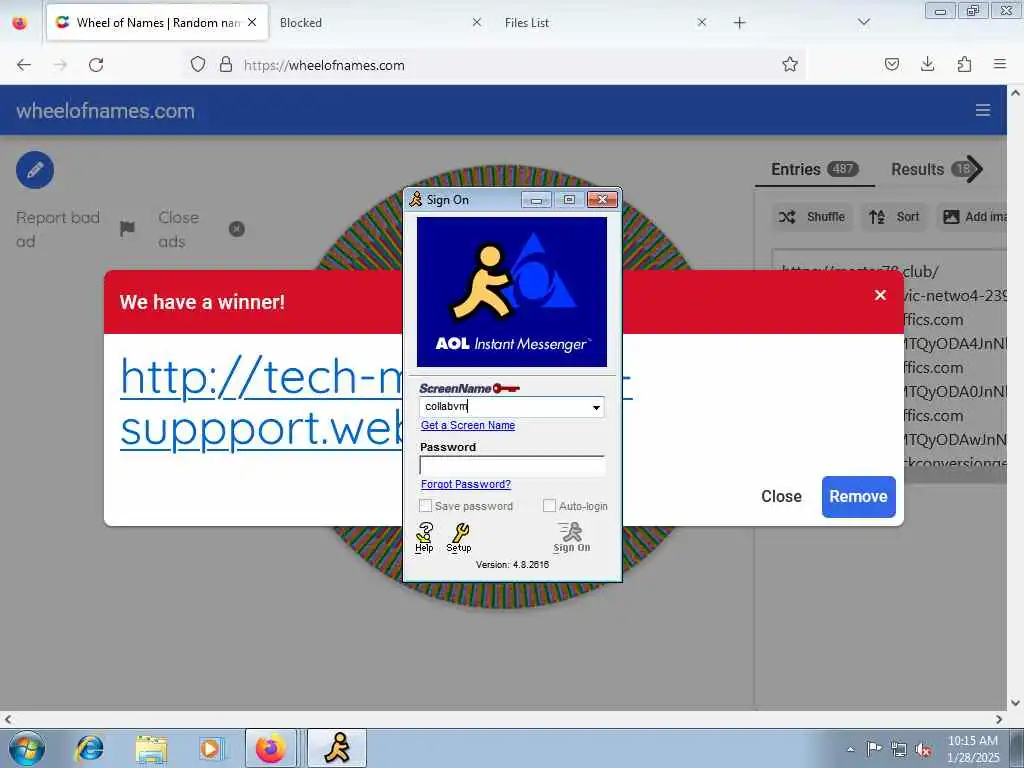Open Setup wrench in AIM window
Image resolution: width=1024 pixels, height=768 pixels.
click(458, 537)
